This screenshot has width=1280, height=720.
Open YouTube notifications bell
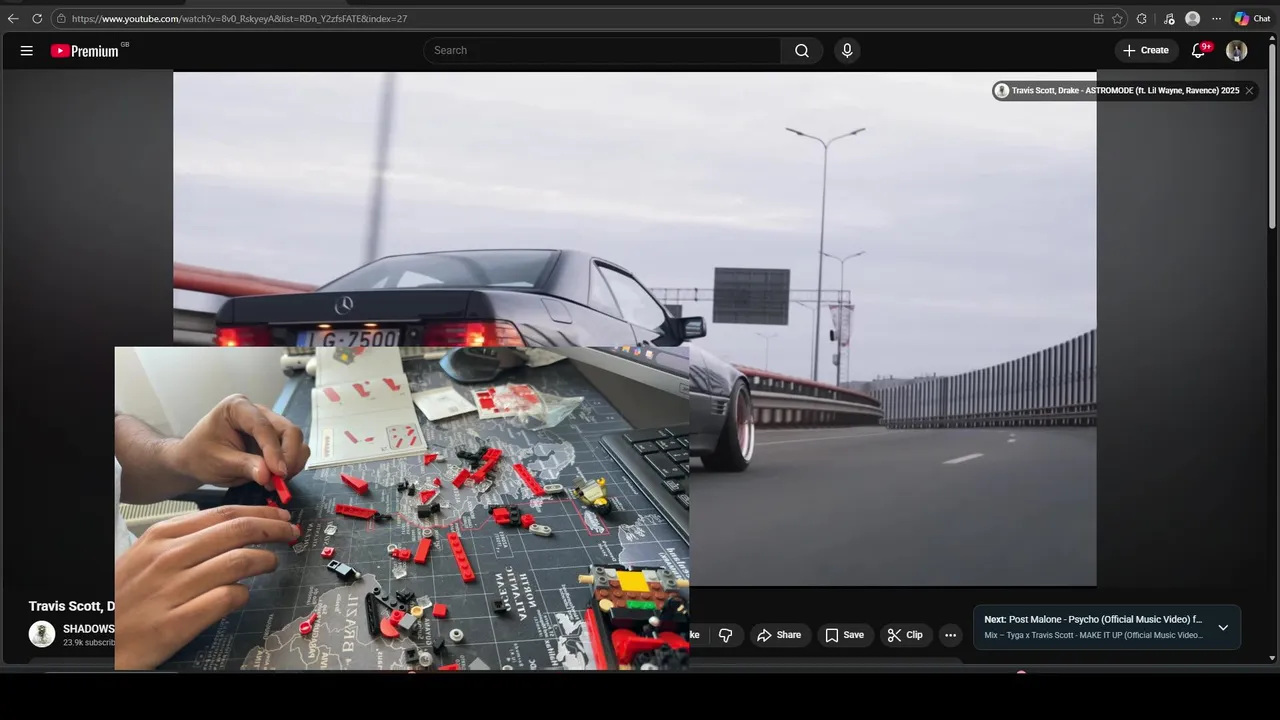click(x=1198, y=50)
